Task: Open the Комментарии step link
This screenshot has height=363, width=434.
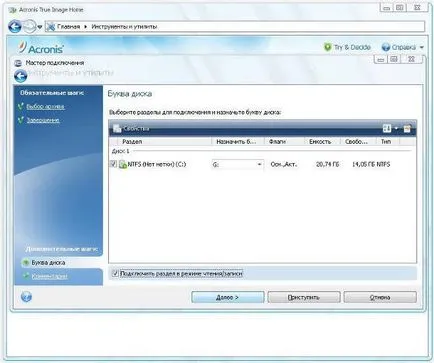Action: click(49, 276)
